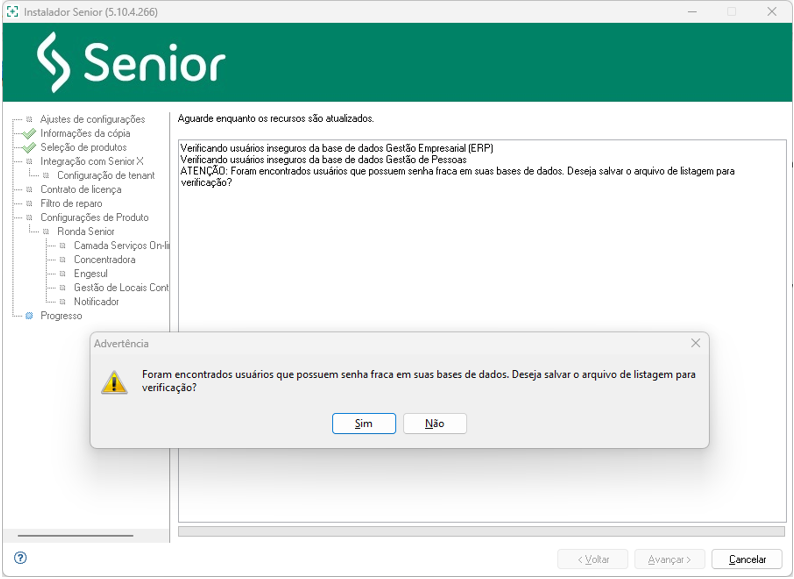Viewport: 794px width, 579px height.
Task: Select Ronda Senior tree node
Action: pos(86,231)
